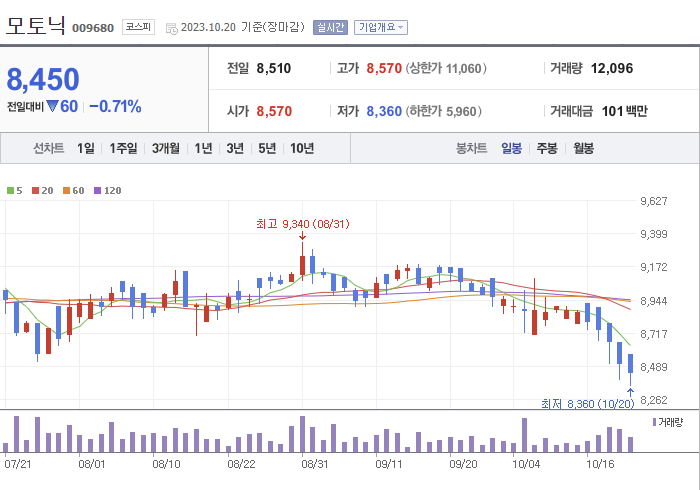Click the red 20-day average swatch
Viewport: 700px width, 490px height.
[x=35, y=191]
